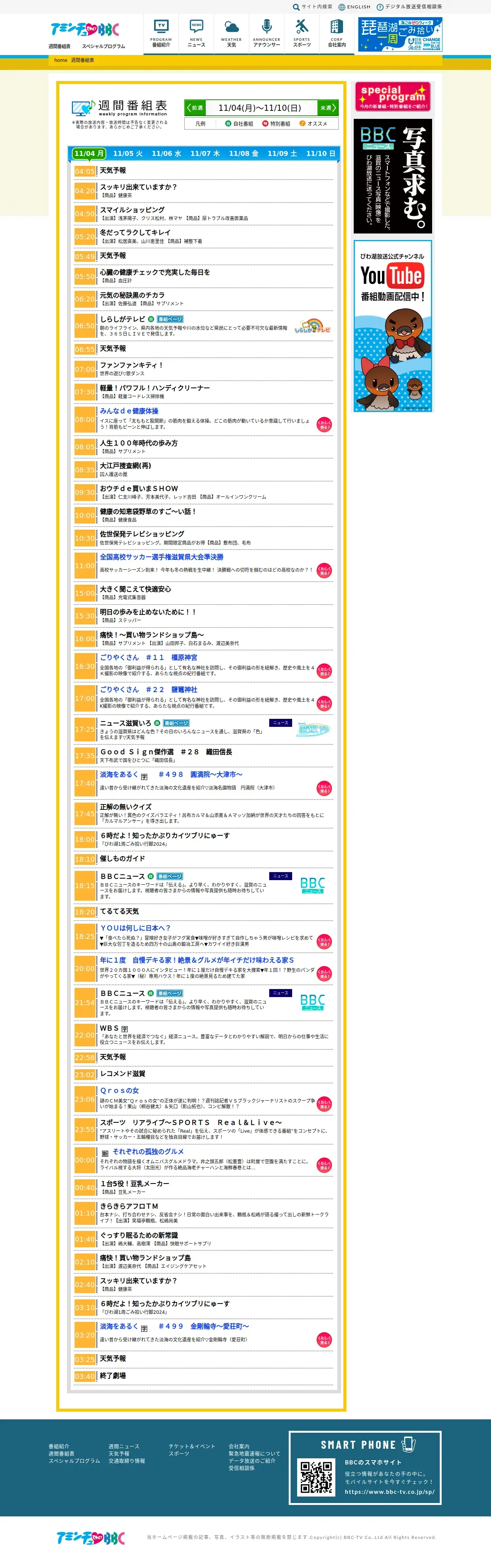Click くわしく見る badge for Qrosの女
Viewport: 491px width, 1568px height.
(x=324, y=1104)
